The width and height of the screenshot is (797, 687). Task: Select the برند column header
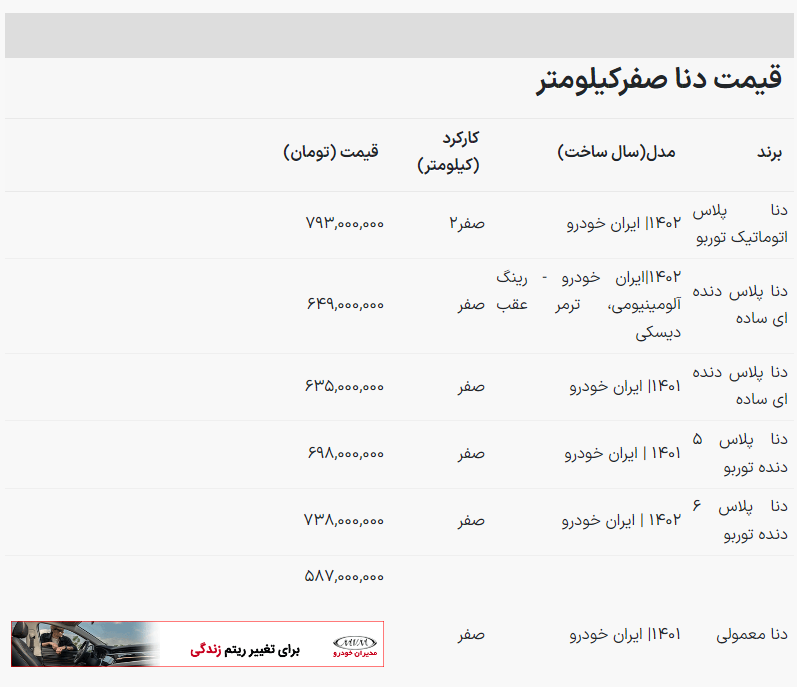[769, 152]
